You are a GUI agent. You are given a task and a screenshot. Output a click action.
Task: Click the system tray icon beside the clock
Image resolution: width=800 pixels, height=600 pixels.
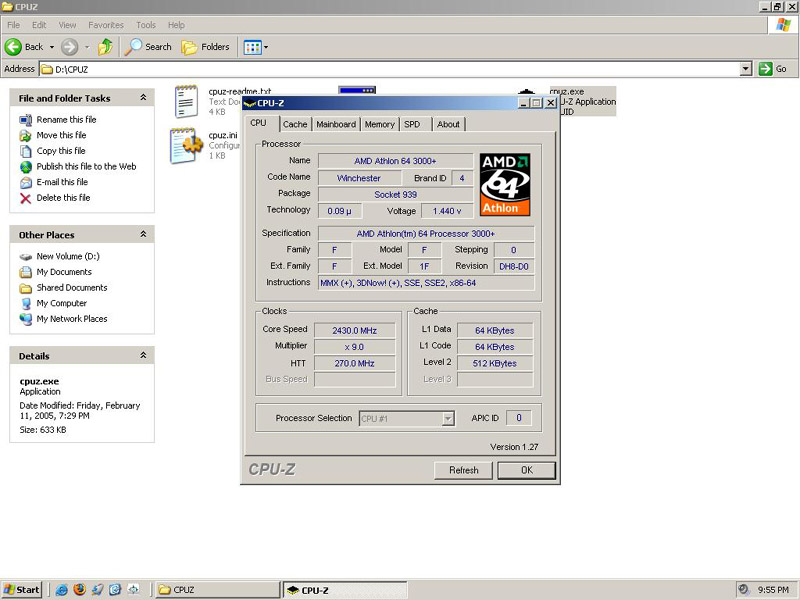[743, 590]
